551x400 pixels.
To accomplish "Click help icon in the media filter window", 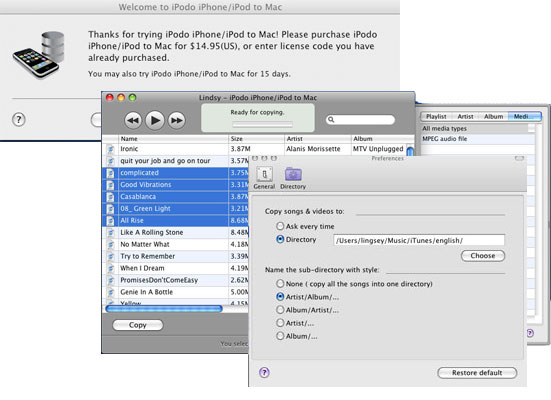I will click(x=530, y=333).
